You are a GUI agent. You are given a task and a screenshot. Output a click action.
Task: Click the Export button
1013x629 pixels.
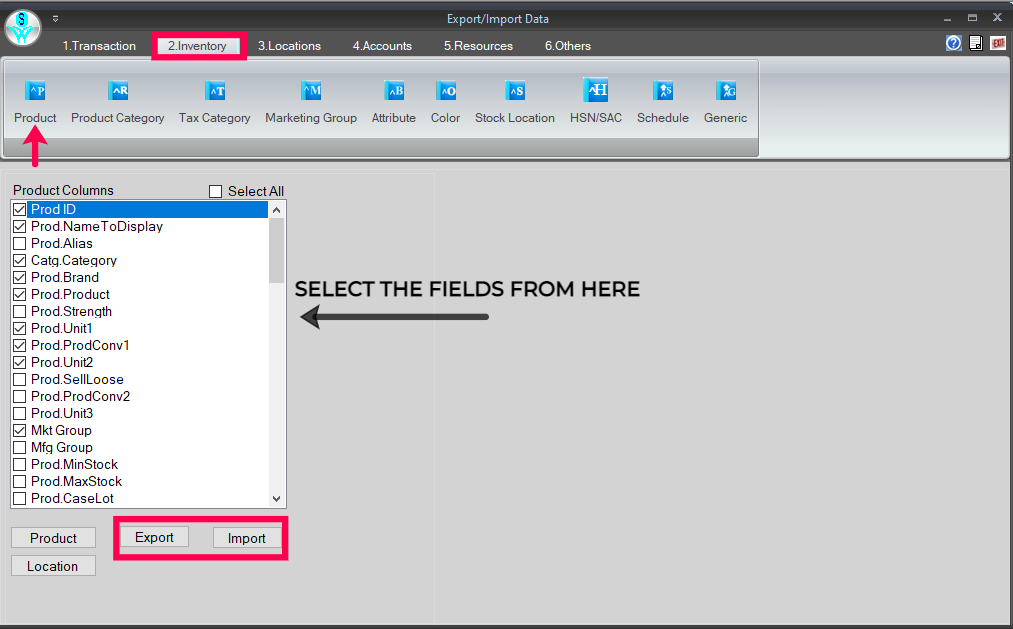[x=154, y=537]
